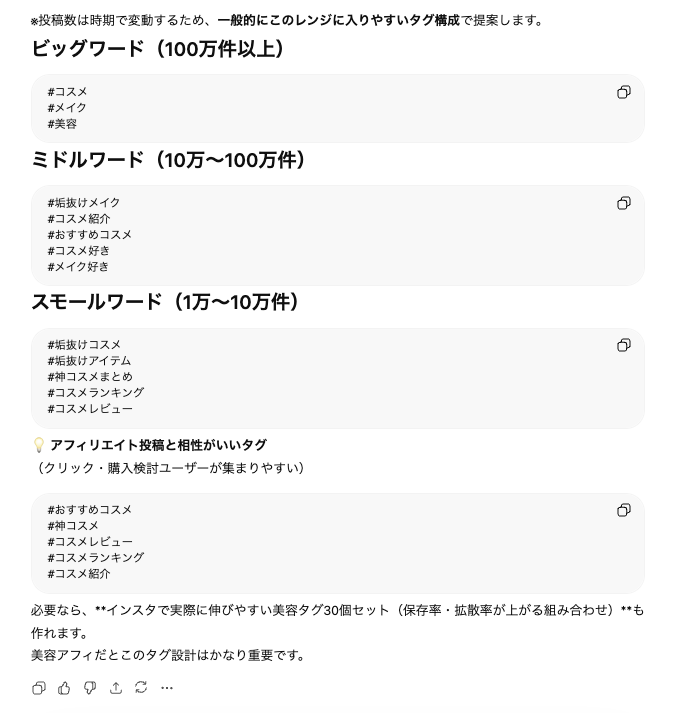The height and width of the screenshot is (713, 681).
Task: Share the response using the upload icon
Action: (x=116, y=688)
